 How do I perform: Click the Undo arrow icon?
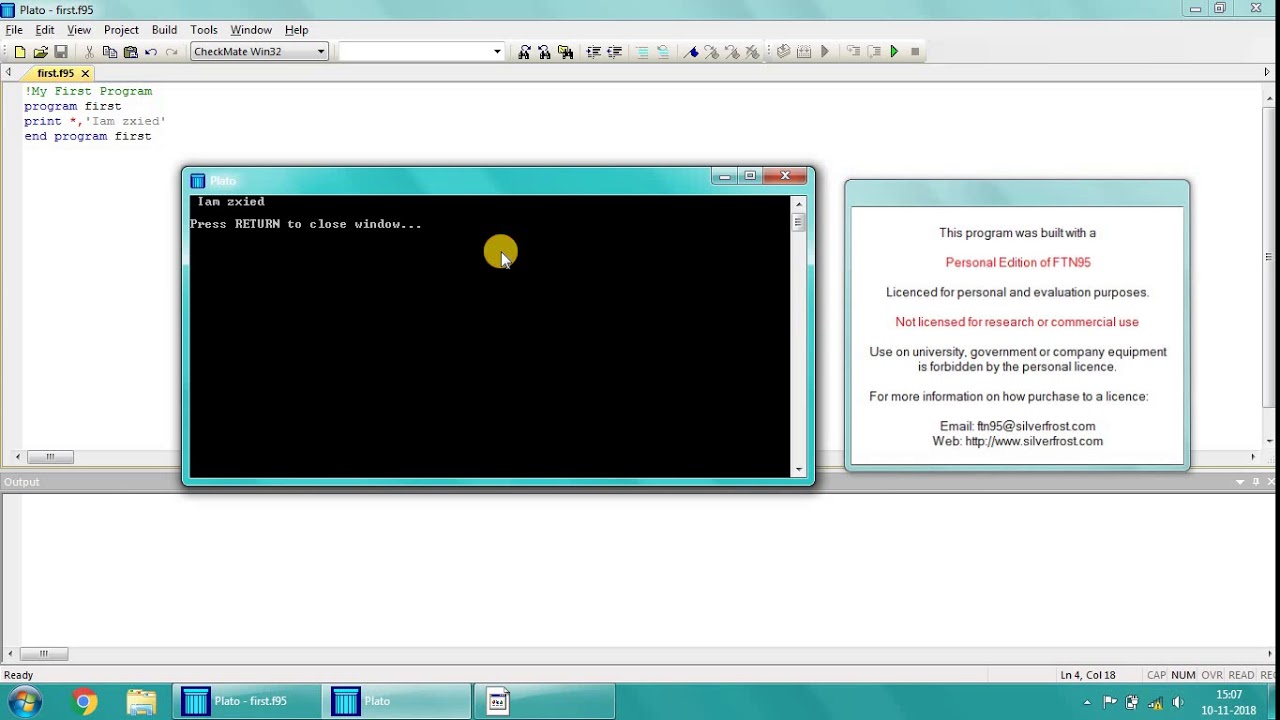151,52
